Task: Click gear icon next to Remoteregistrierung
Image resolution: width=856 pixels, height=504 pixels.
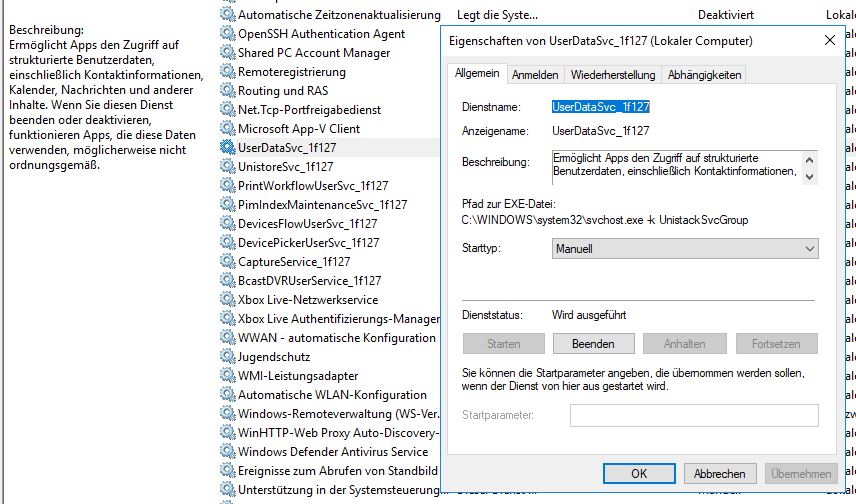Action: point(227,72)
